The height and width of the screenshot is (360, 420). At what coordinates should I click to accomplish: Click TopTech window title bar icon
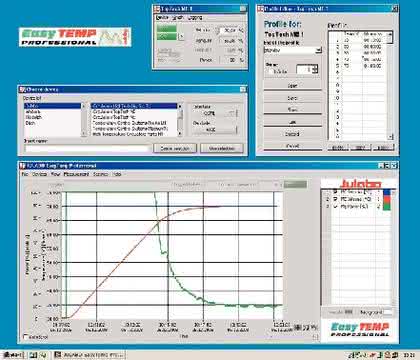click(x=157, y=9)
